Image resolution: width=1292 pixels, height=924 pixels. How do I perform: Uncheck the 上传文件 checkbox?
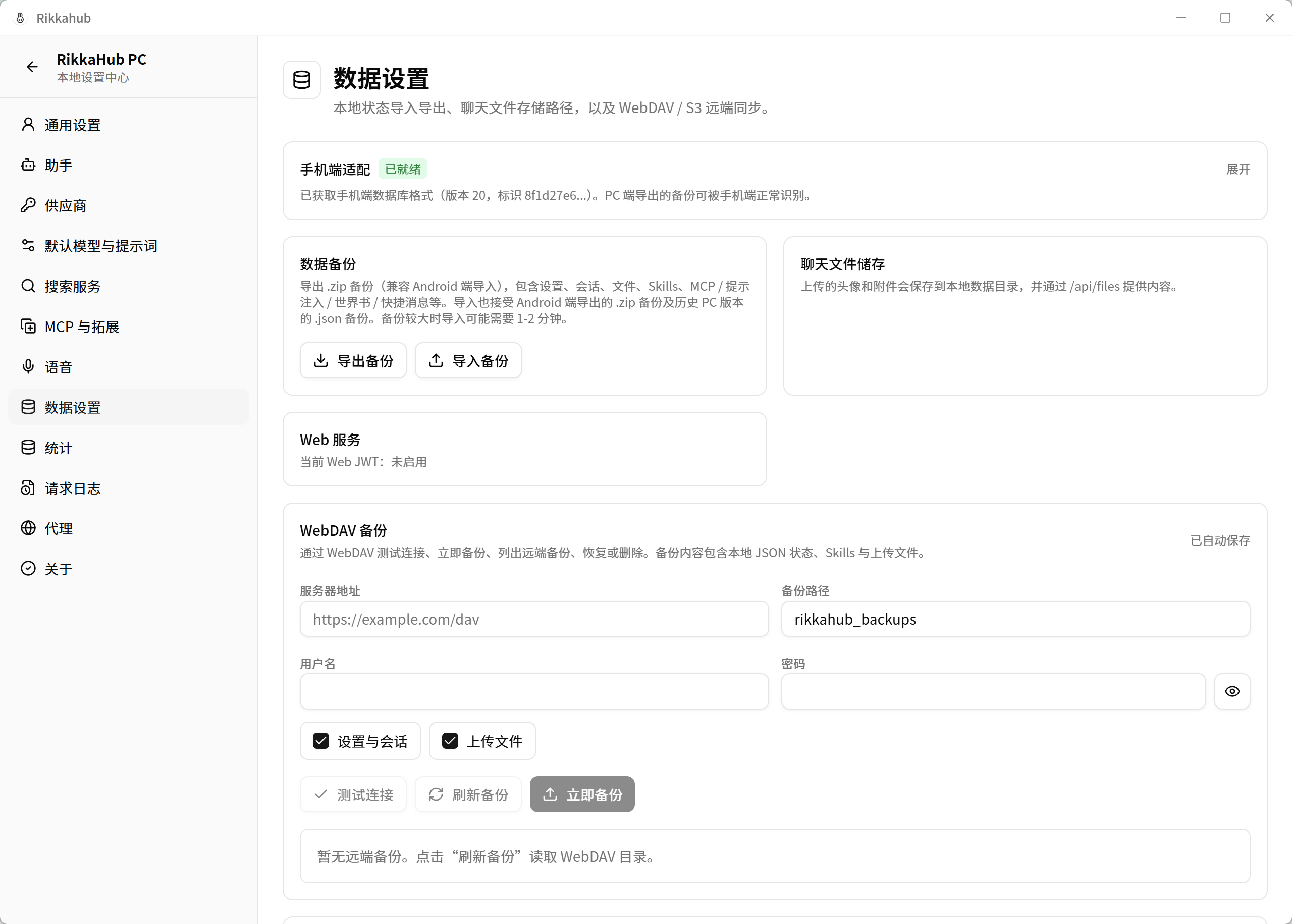pyautogui.click(x=450, y=741)
